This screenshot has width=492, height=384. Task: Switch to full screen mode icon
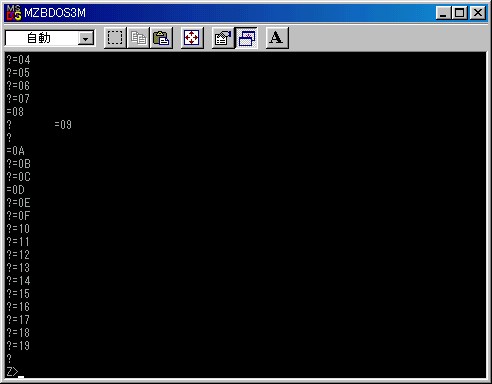192,38
